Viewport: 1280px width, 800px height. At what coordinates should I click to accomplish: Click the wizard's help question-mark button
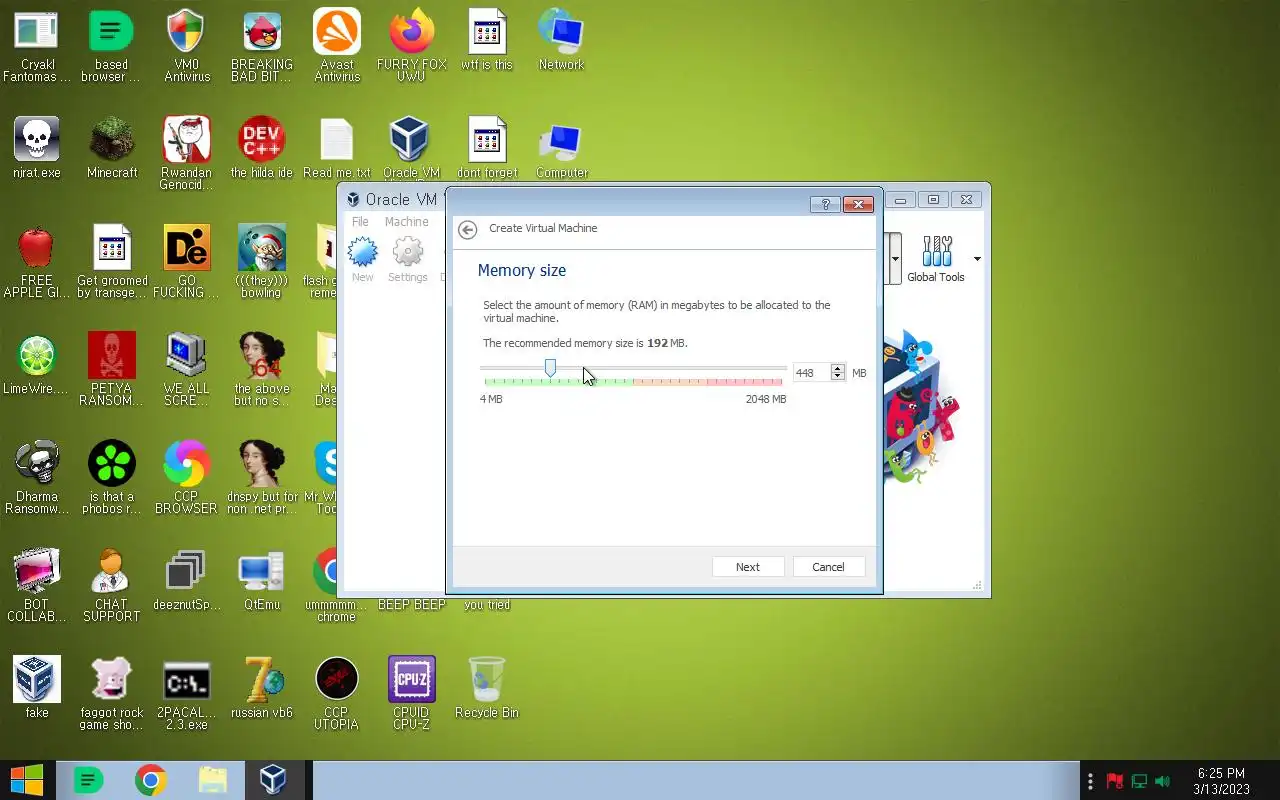point(825,204)
